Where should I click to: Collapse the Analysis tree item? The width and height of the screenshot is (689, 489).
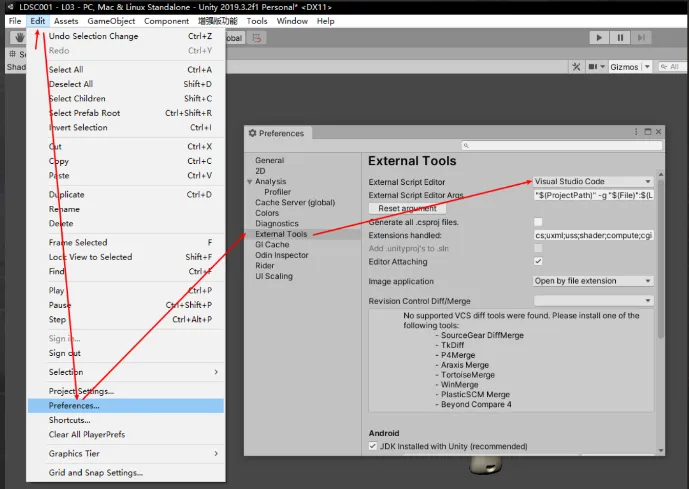(x=250, y=182)
